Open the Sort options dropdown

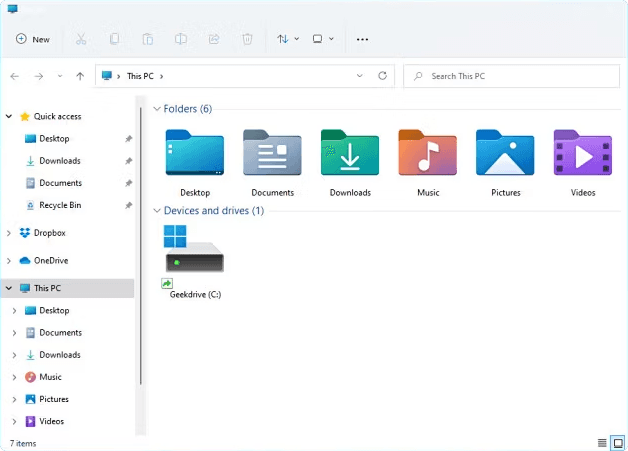point(288,39)
